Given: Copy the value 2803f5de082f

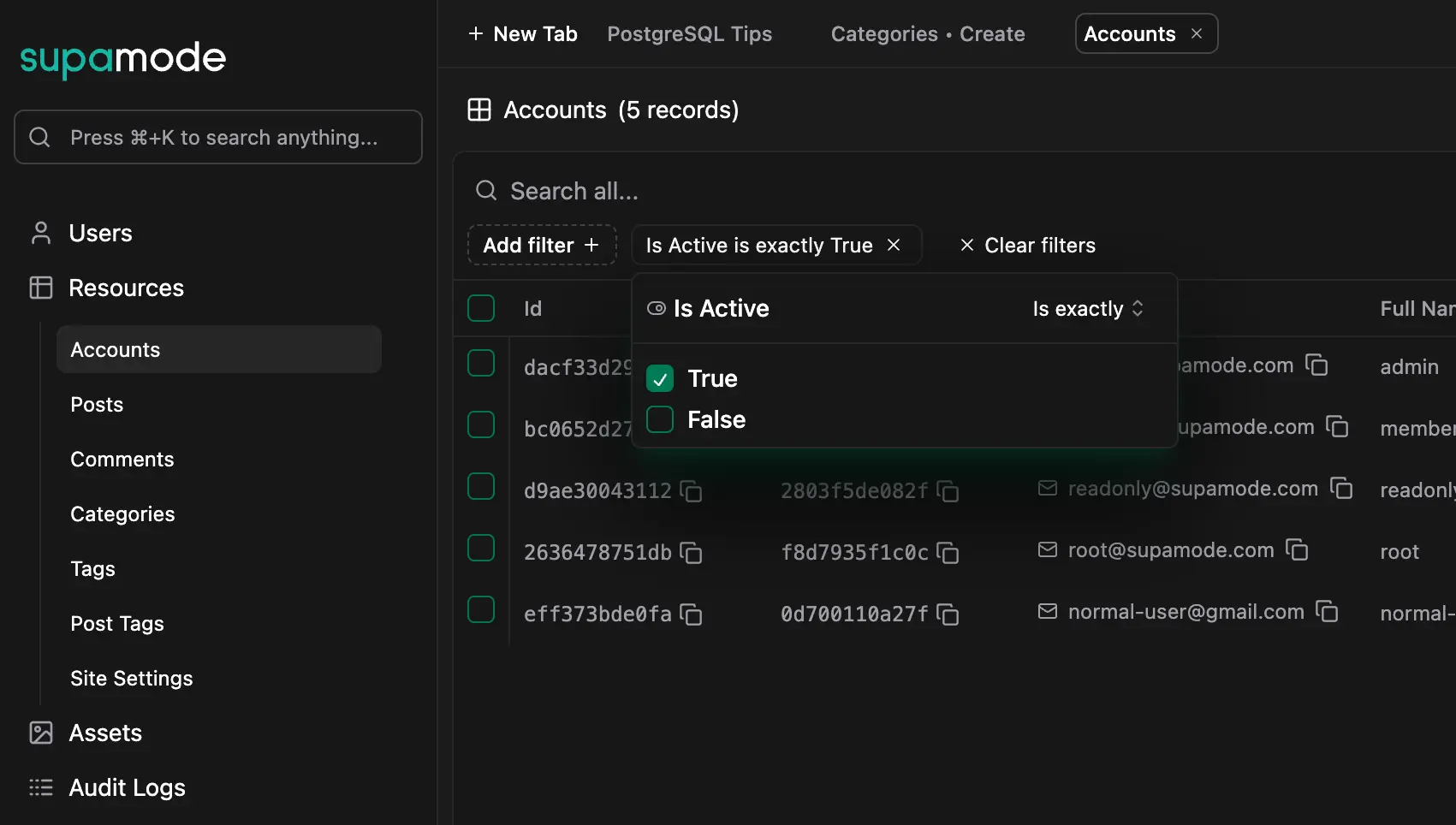Looking at the screenshot, I should [948, 491].
